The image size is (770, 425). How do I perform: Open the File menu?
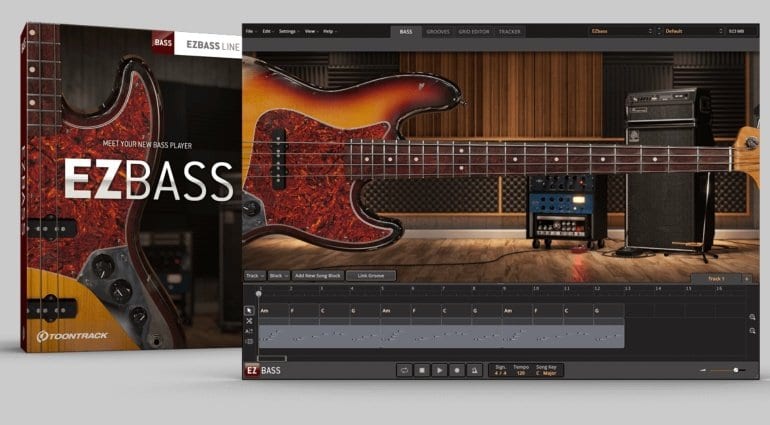250,31
